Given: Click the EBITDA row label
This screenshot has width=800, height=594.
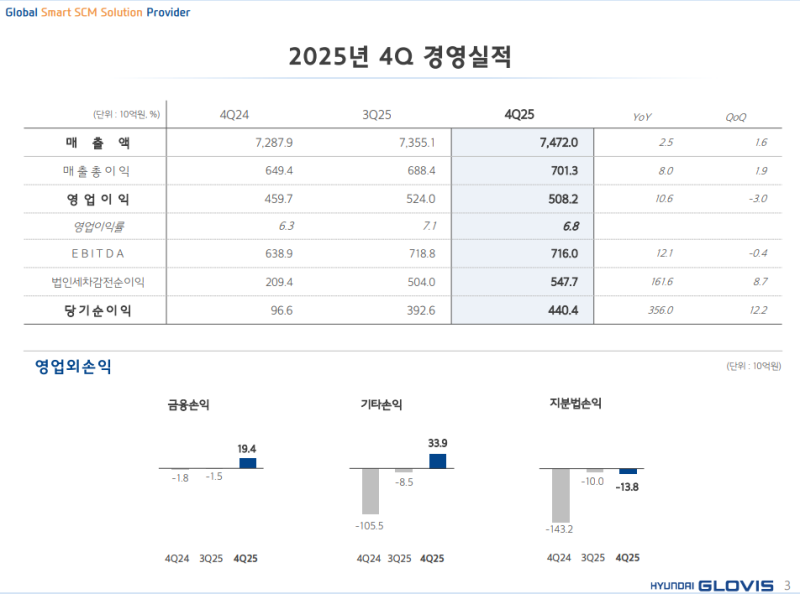Looking at the screenshot, I should point(96,255).
